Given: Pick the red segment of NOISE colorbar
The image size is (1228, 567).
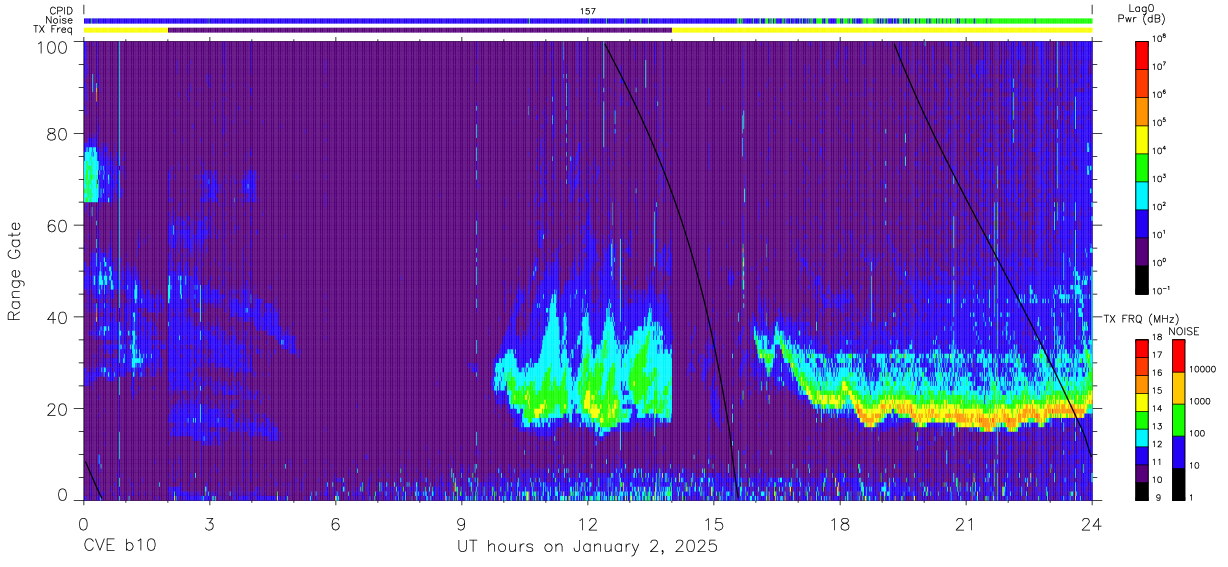Looking at the screenshot, I should [x=1178, y=356].
